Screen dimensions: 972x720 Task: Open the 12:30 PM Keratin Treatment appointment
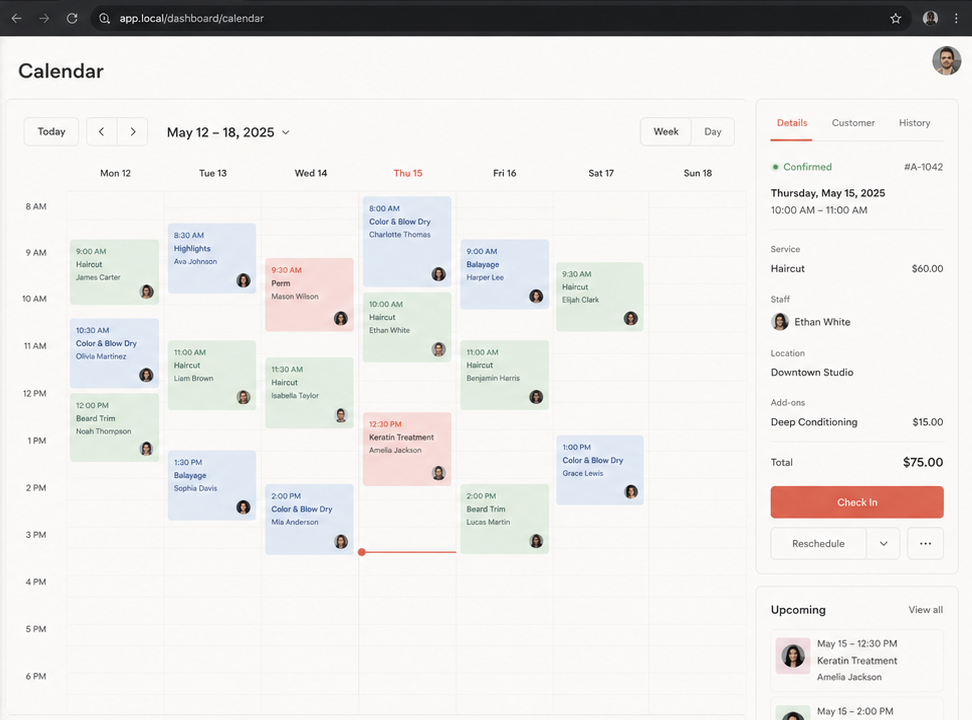(x=407, y=449)
